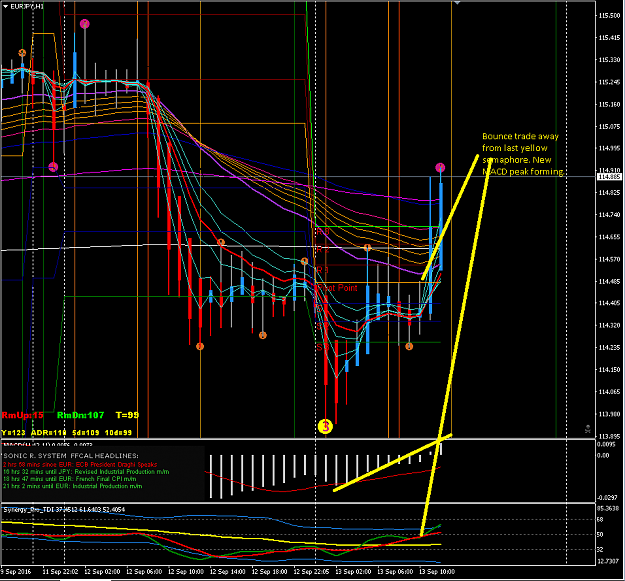Select the EUR French Final CPI headline
The height and width of the screenshot is (581, 625).
click(x=70, y=479)
